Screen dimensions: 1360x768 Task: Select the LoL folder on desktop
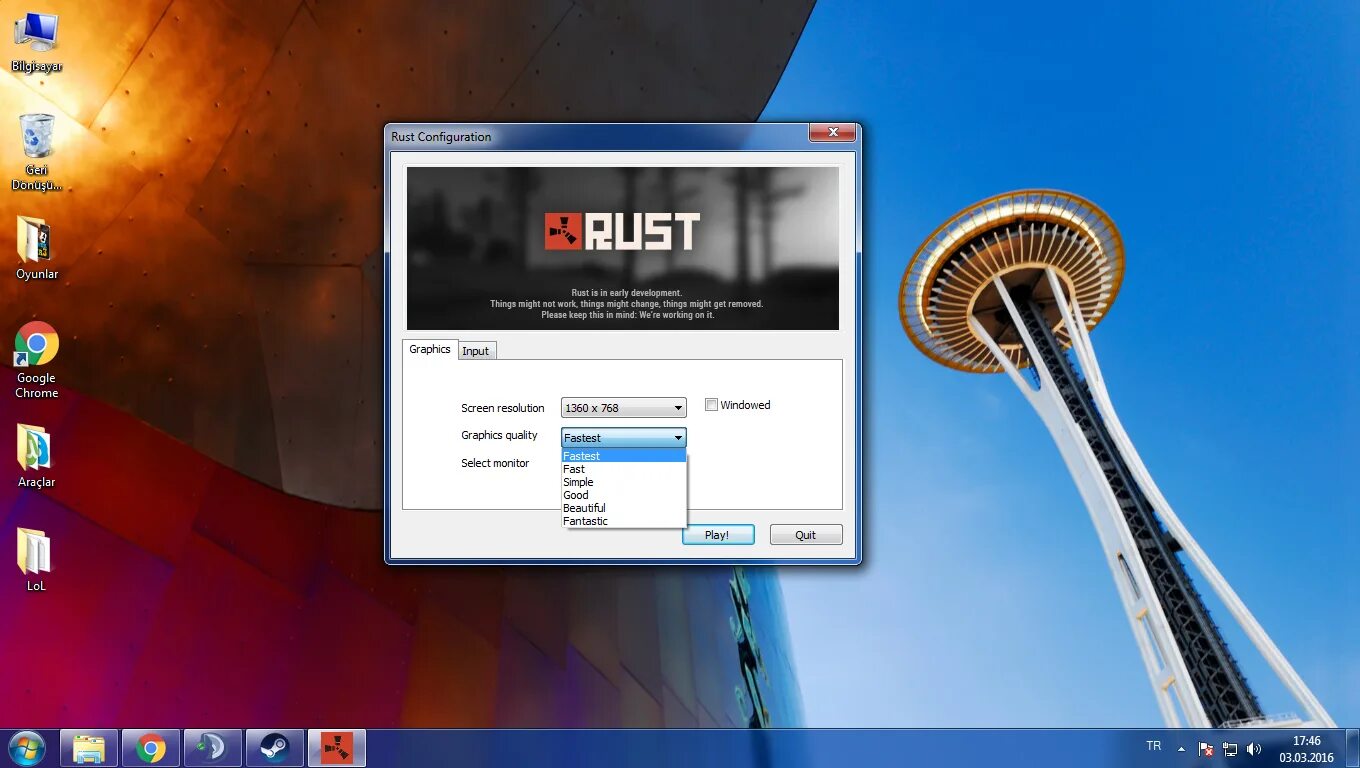coord(36,560)
